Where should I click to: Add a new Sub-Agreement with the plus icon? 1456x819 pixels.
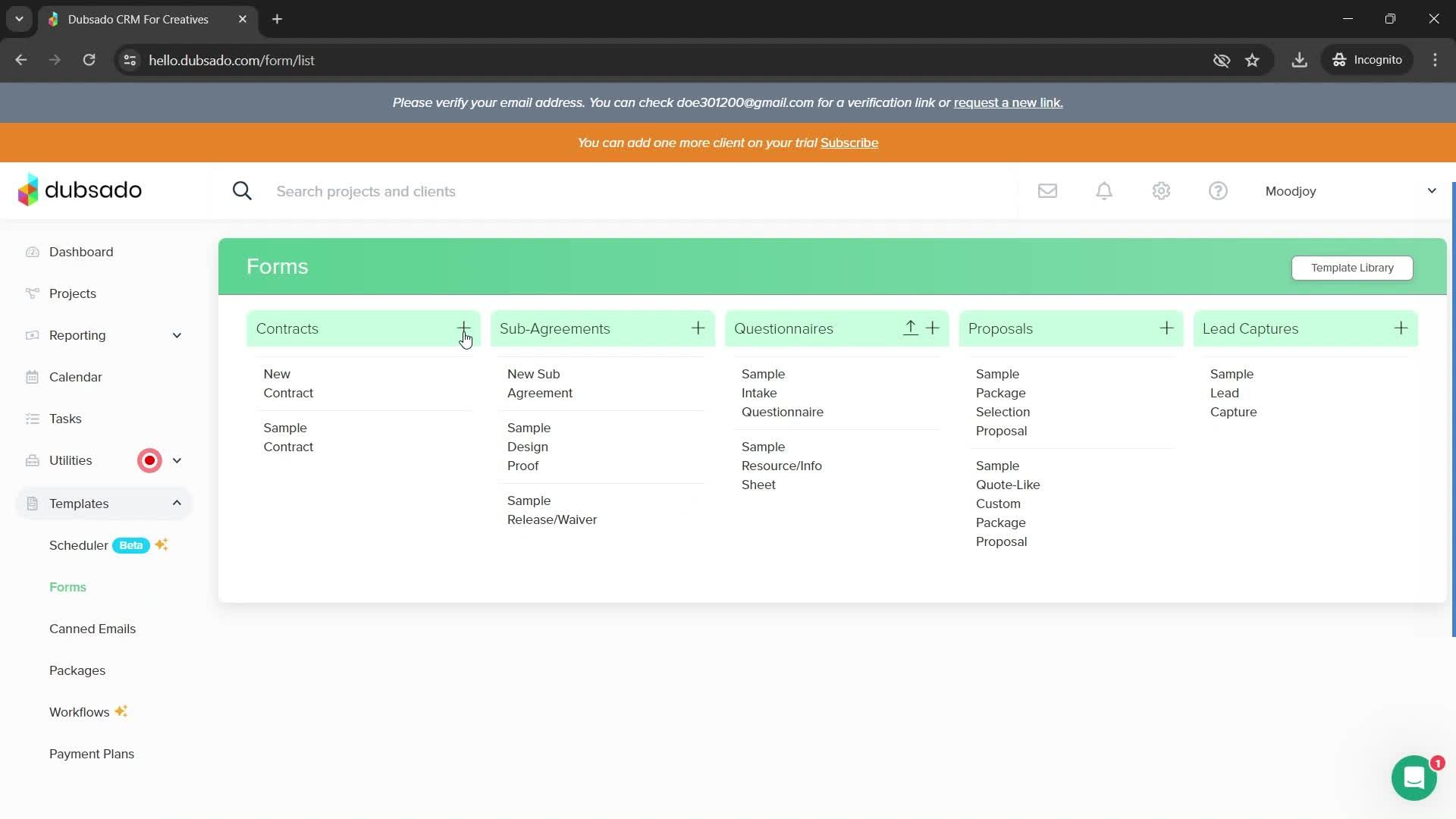point(698,328)
